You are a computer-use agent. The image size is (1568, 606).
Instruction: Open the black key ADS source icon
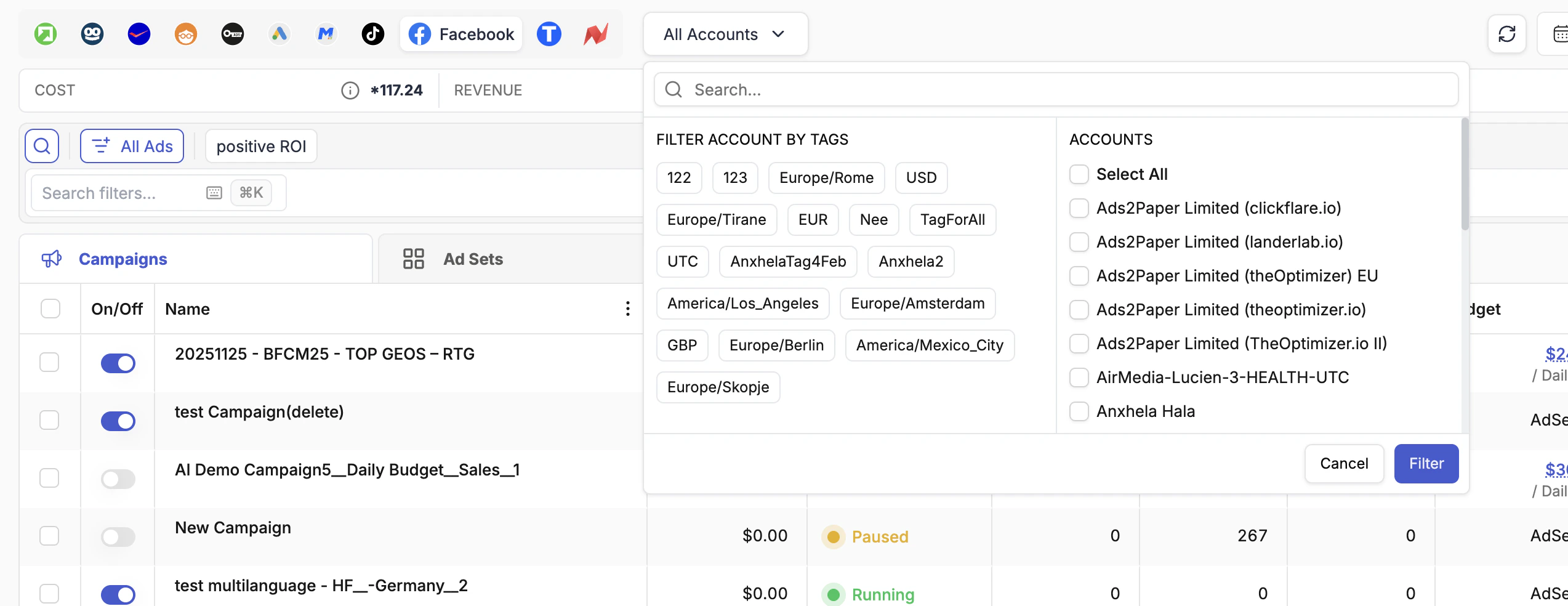tap(233, 34)
